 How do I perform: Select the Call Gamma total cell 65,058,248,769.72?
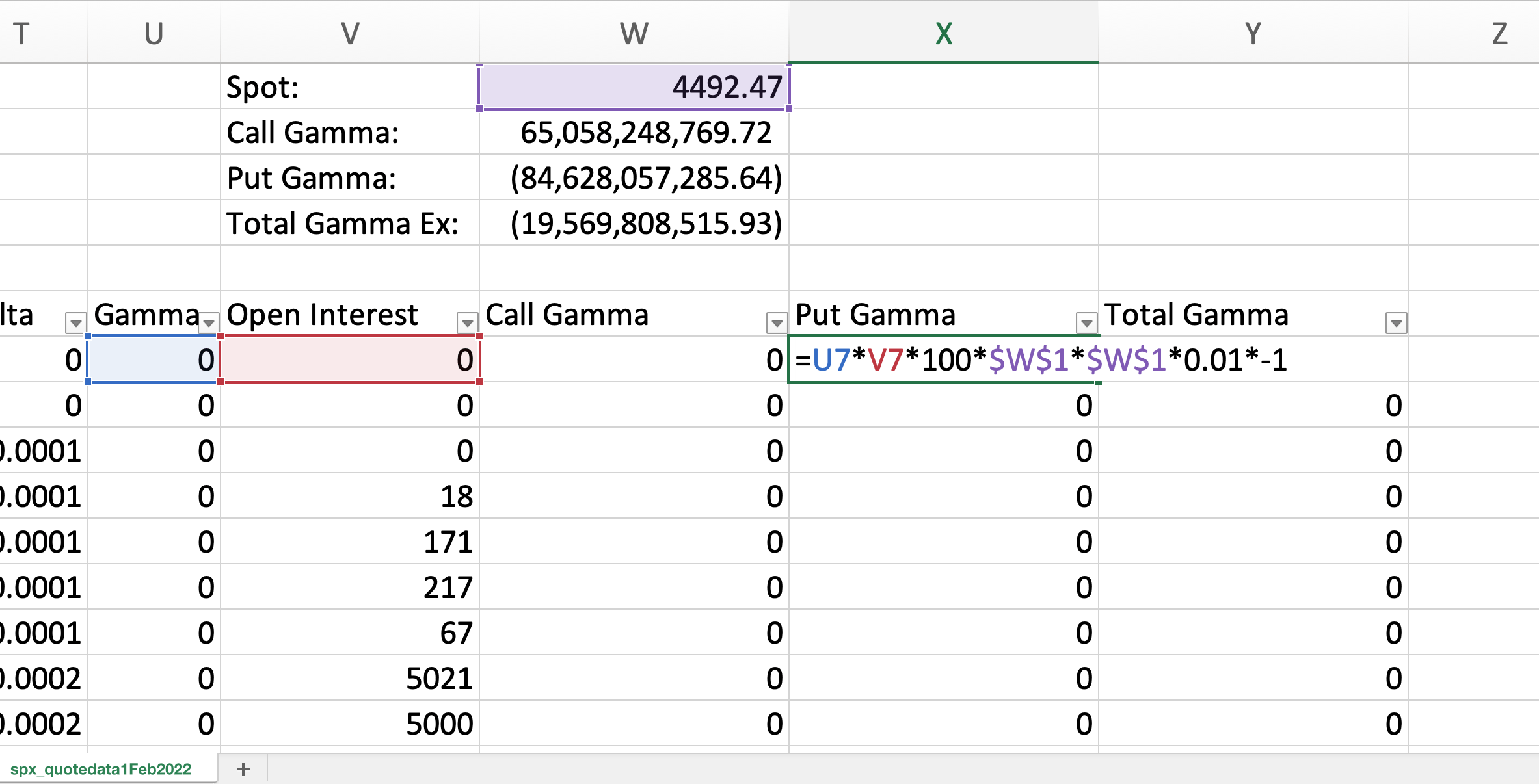[x=633, y=132]
